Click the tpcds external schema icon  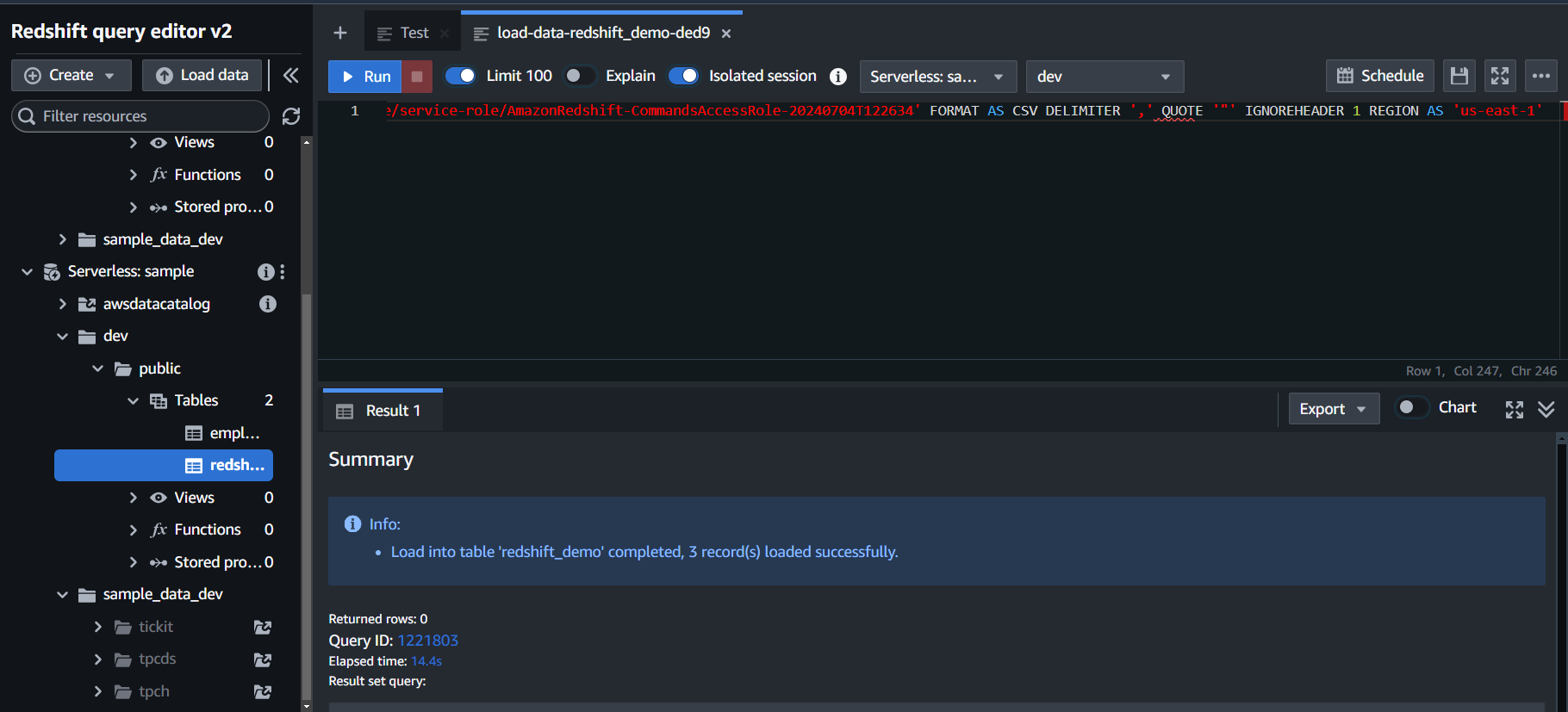pos(263,659)
